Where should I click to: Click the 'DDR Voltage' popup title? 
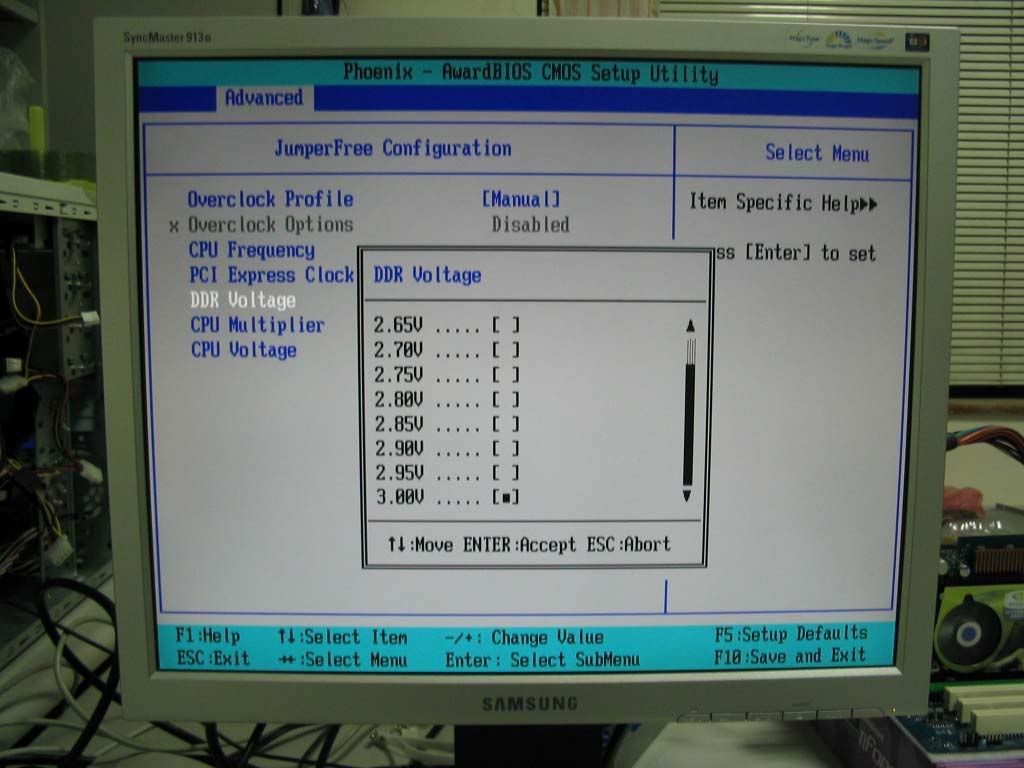427,276
